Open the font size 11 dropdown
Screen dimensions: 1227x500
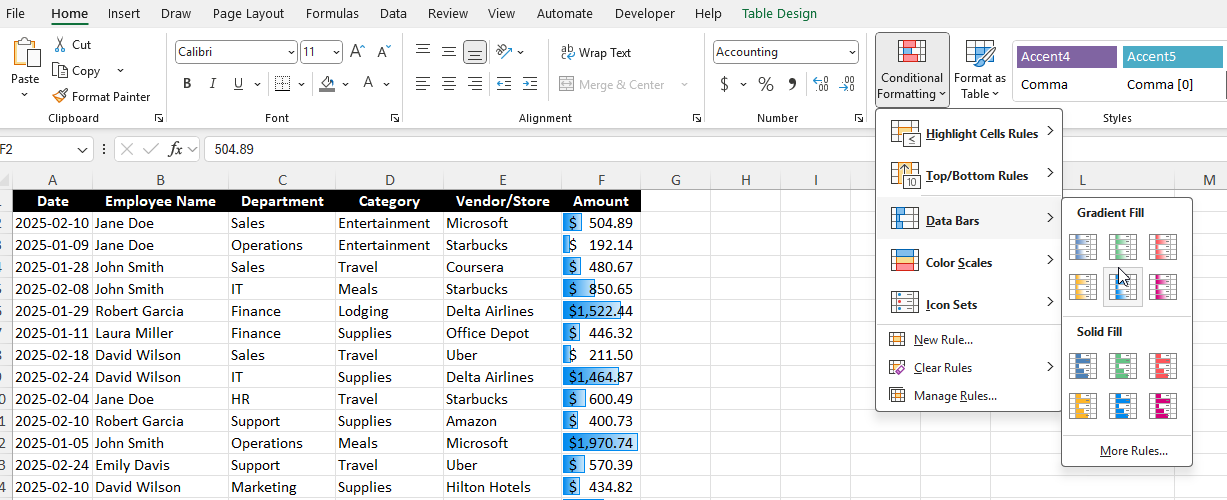pyautogui.click(x=336, y=52)
